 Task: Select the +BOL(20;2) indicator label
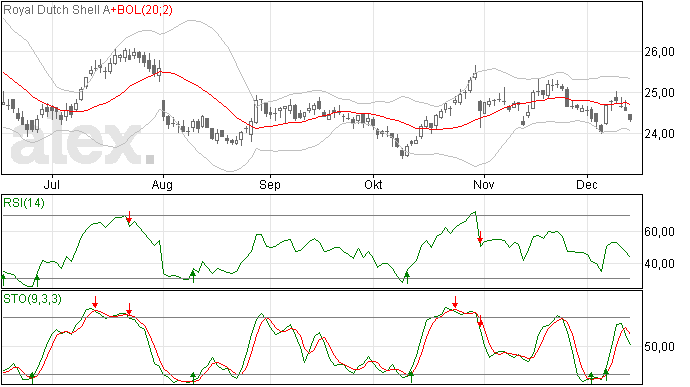(141, 10)
